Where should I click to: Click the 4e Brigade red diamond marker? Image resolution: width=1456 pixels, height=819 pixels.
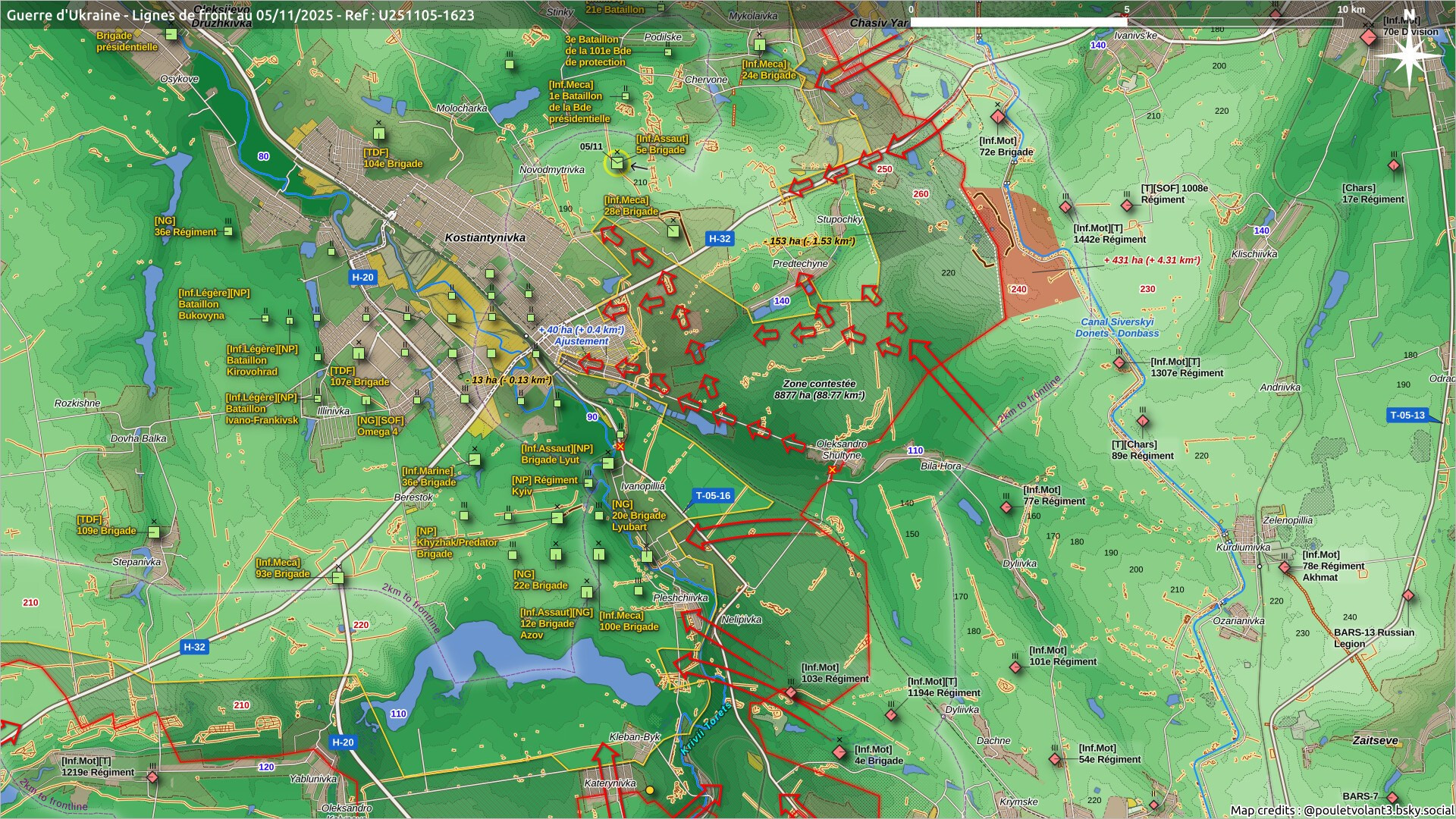[839, 752]
